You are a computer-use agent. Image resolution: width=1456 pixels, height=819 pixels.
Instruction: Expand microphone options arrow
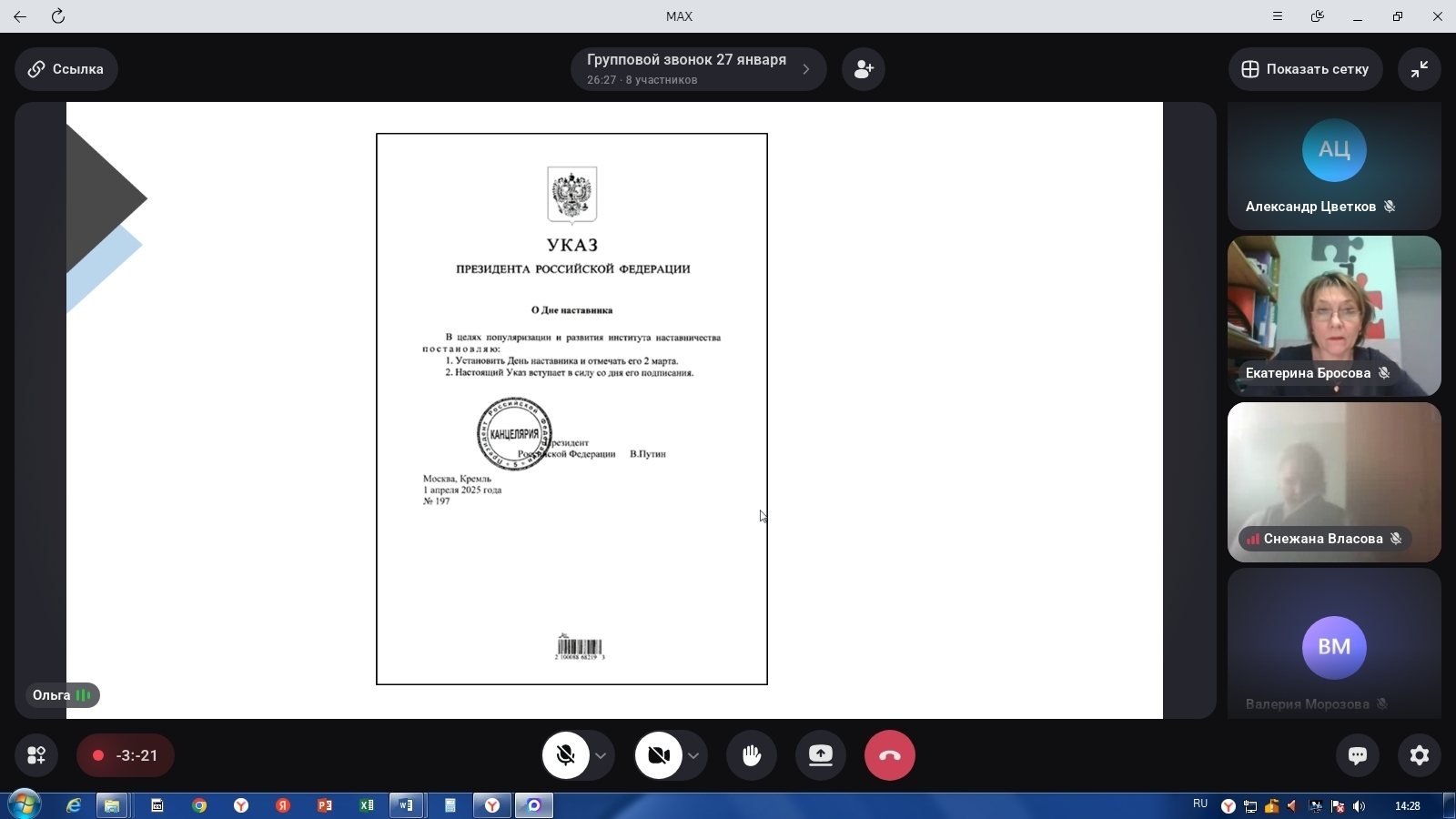[601, 755]
